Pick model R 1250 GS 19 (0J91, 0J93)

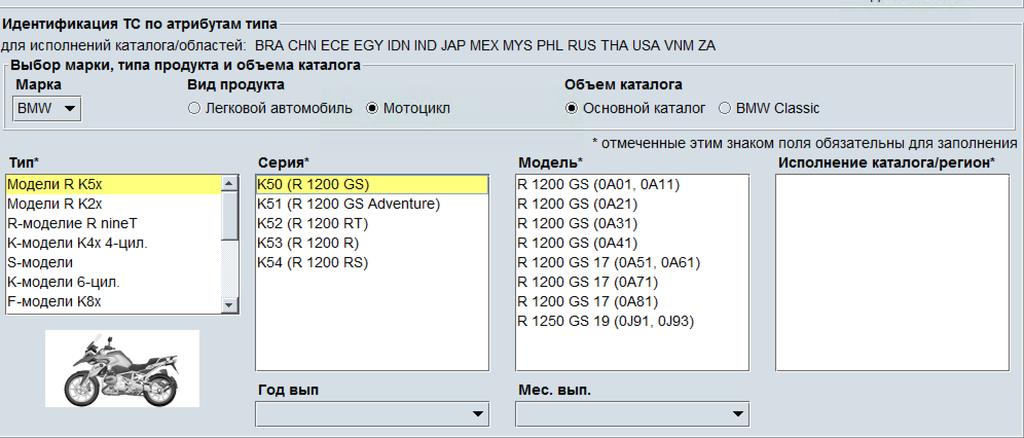click(605, 321)
